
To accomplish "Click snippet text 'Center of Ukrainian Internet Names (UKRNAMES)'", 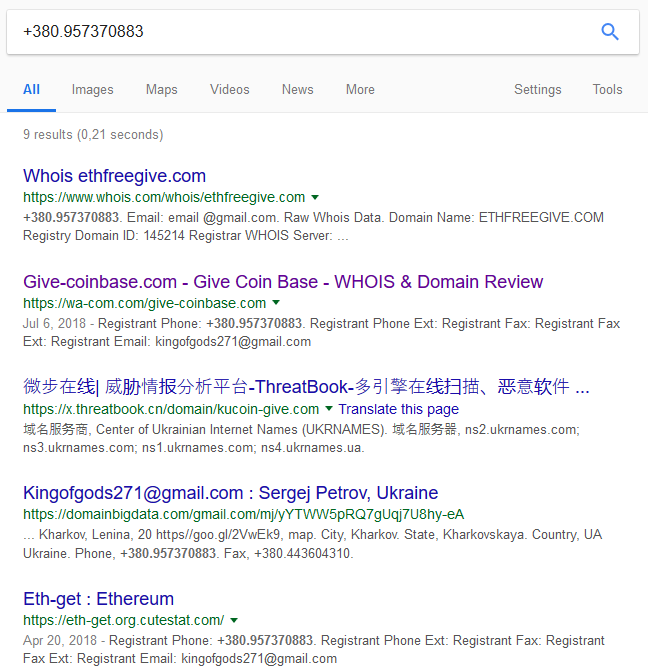I will tap(240, 429).
